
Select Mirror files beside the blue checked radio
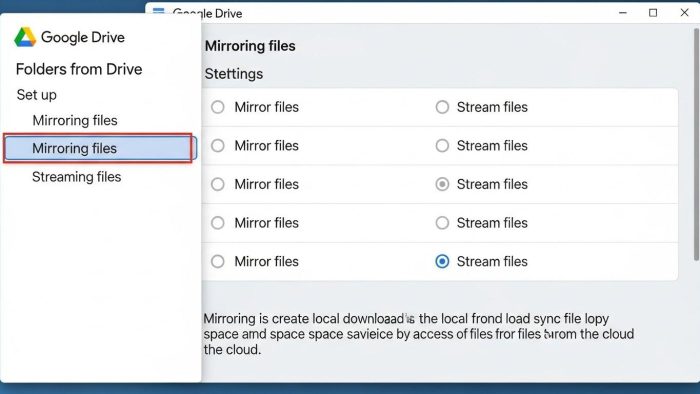[x=218, y=261]
